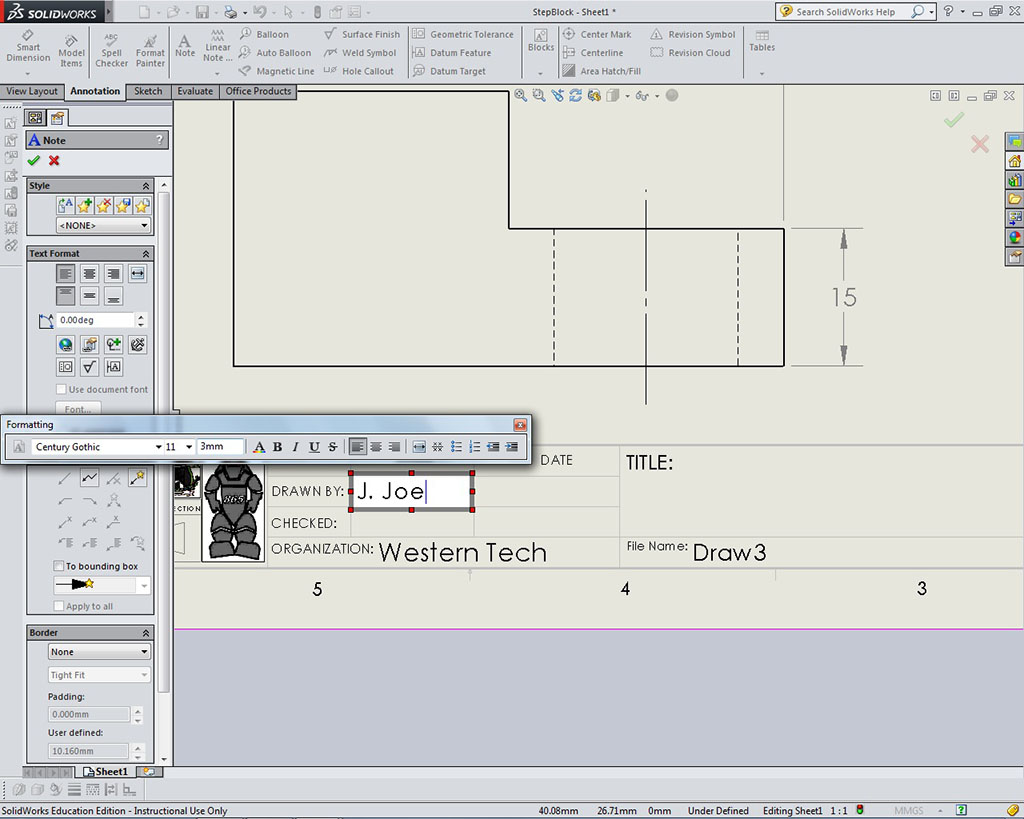Click the text color button in Formatting
The height and width of the screenshot is (819, 1024).
pyautogui.click(x=259, y=447)
